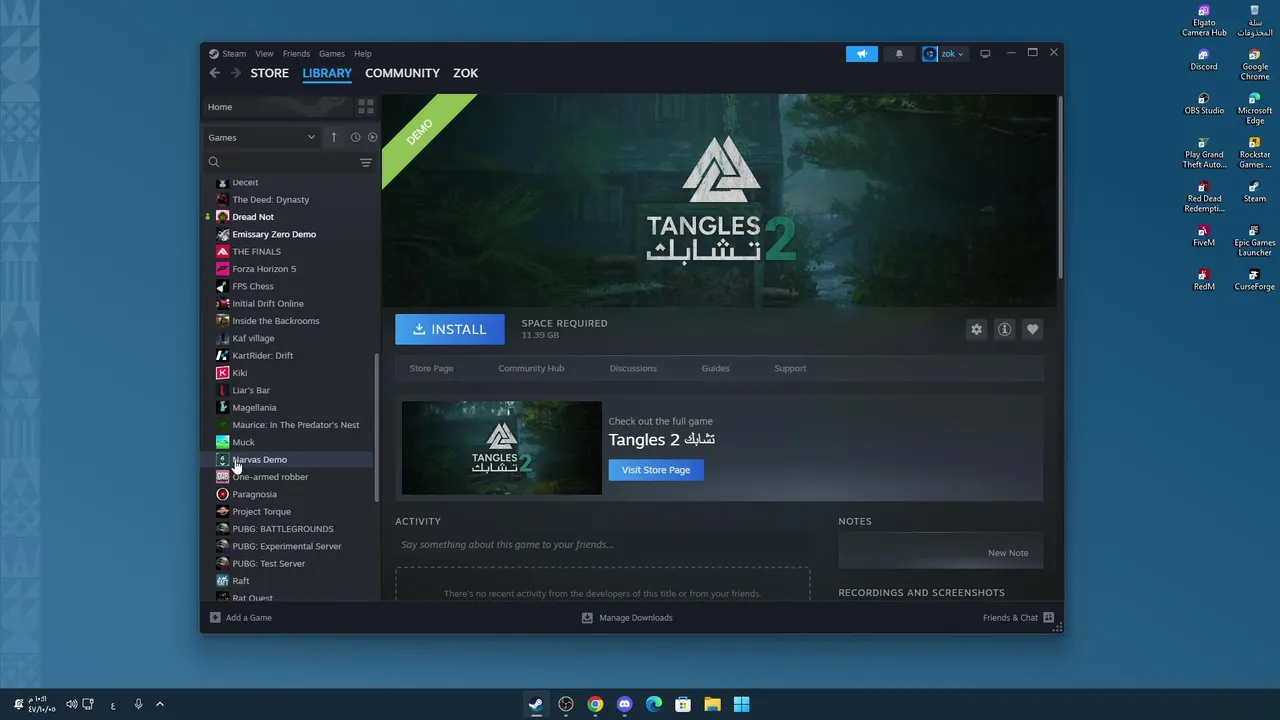Open RedM desktop shortcut

(1204, 280)
